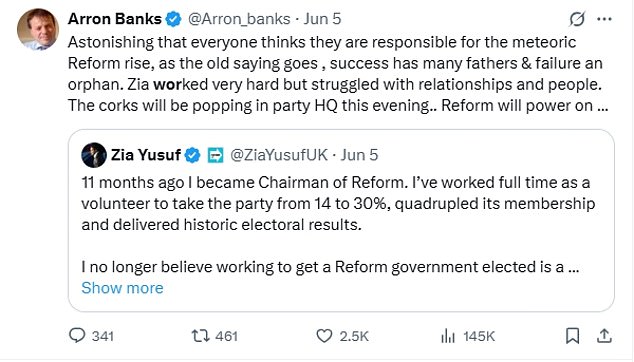The height and width of the screenshot is (362, 634).
Task: Open the @Arron_banks handle link
Action: (x=239, y=19)
